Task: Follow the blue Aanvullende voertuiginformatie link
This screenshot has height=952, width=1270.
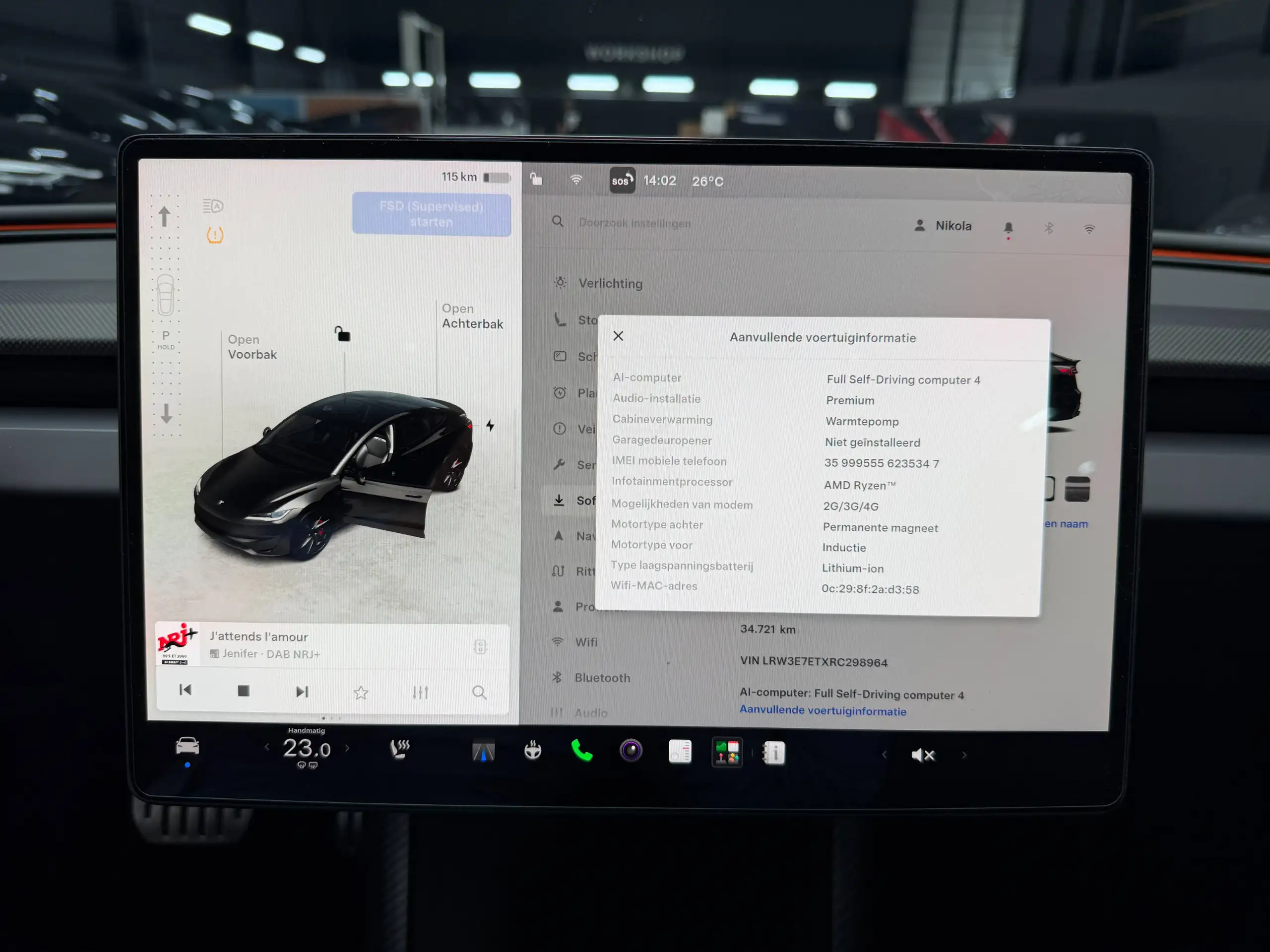Action: (823, 710)
